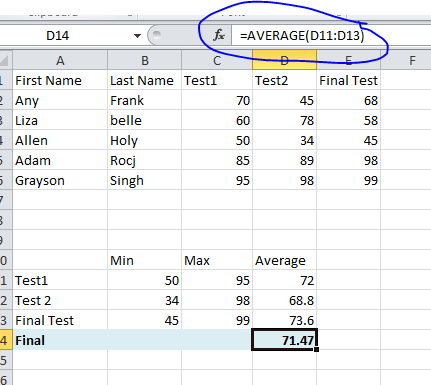Select column B header
Image resolution: width=431 pixels, height=385 pixels.
pos(145,60)
